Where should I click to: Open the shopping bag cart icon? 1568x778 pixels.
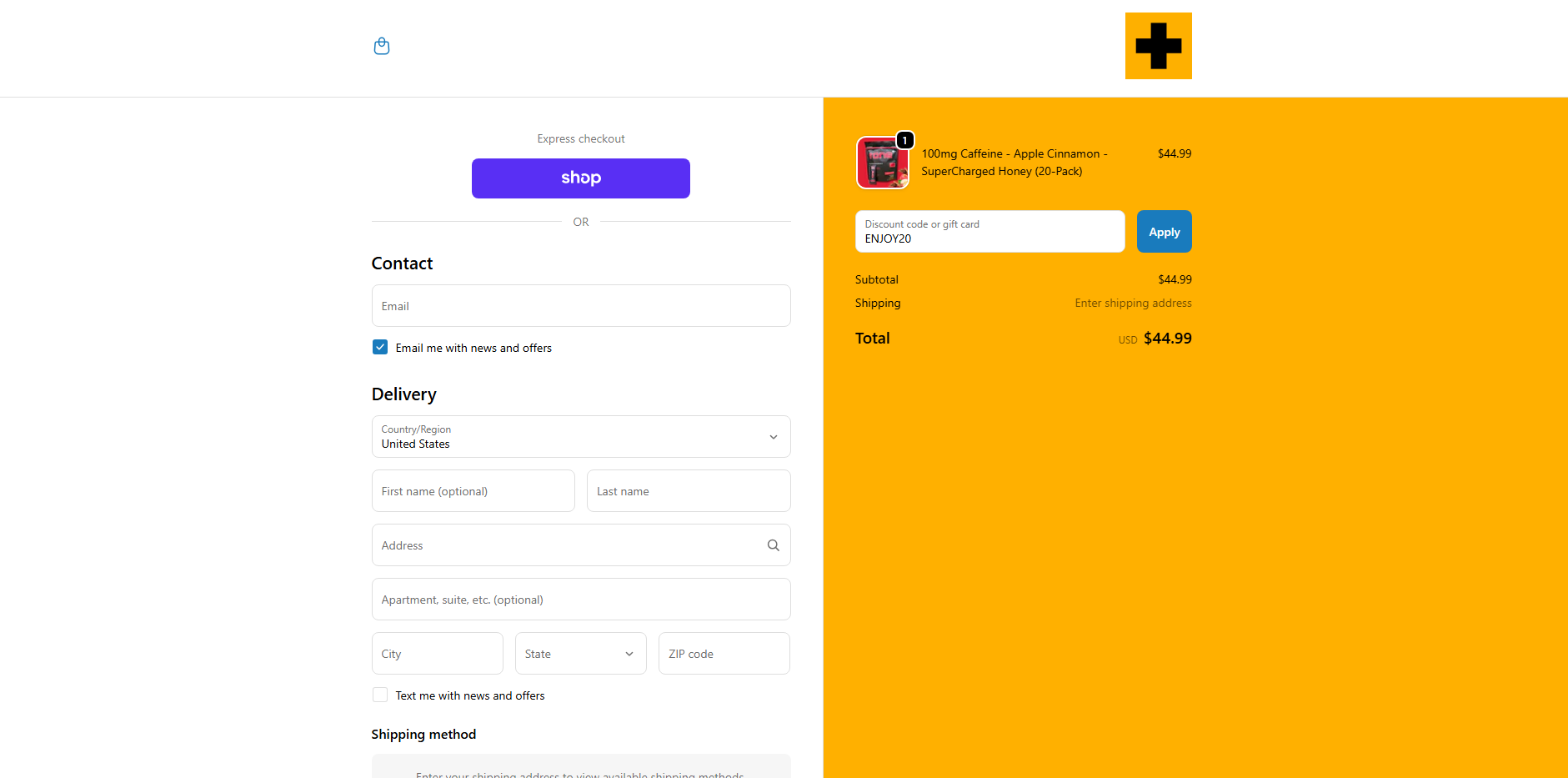click(382, 46)
